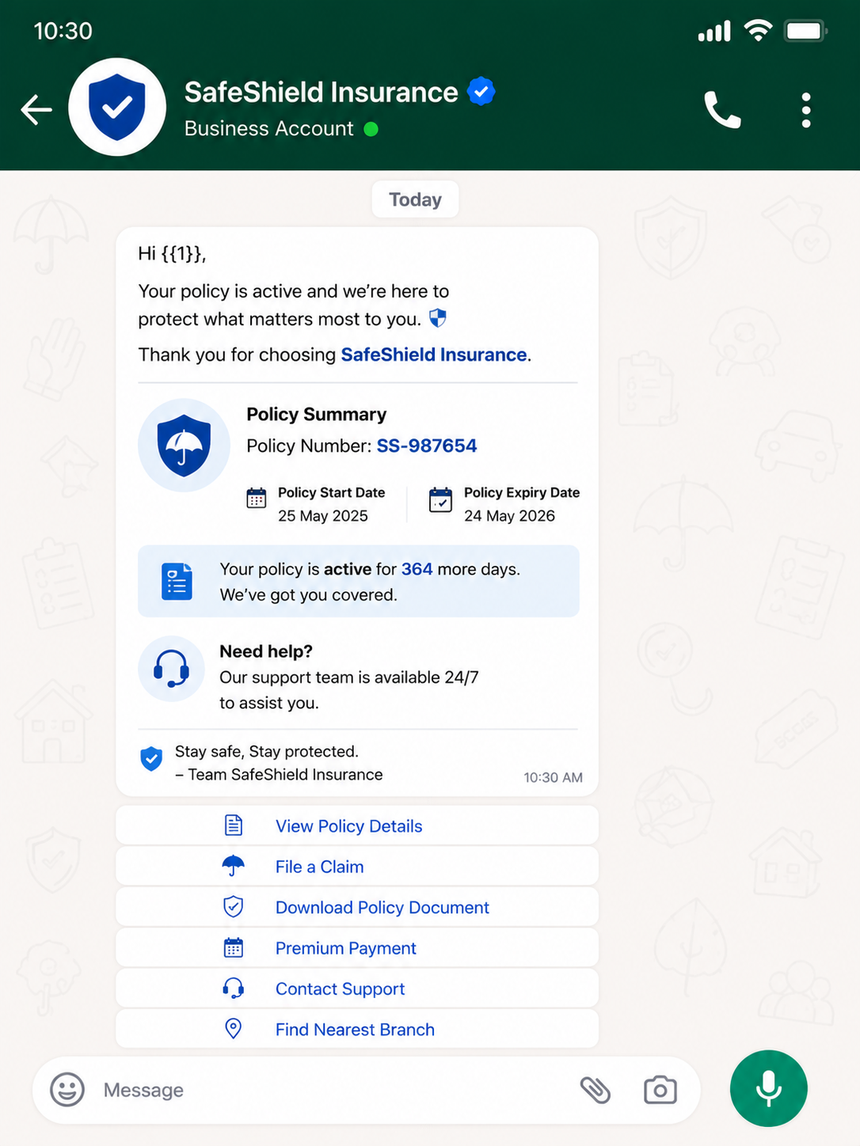Click the 25 May 2025 date
The height and width of the screenshot is (1146, 860).
tap(323, 516)
